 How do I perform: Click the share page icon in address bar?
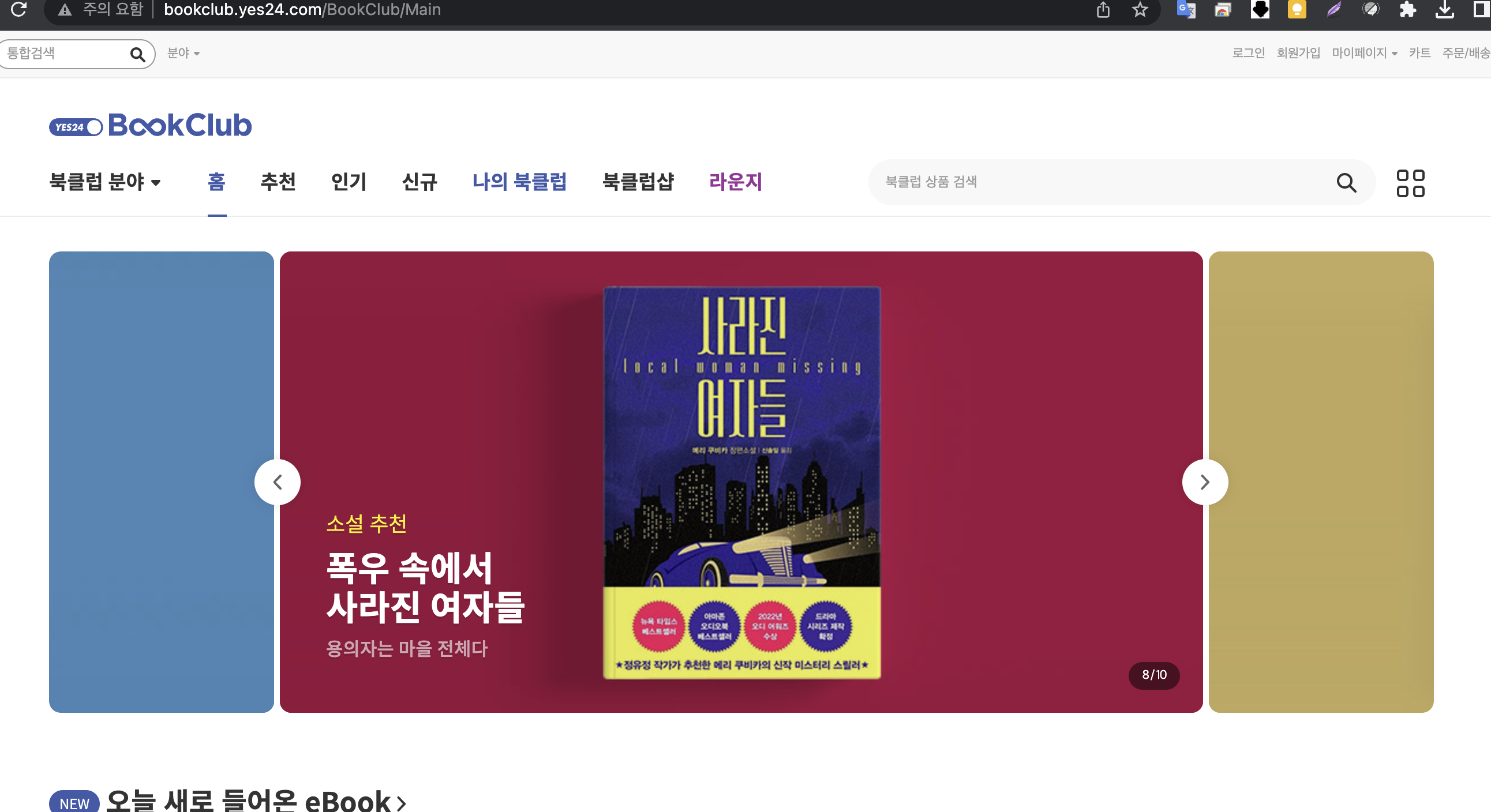pyautogui.click(x=1103, y=9)
